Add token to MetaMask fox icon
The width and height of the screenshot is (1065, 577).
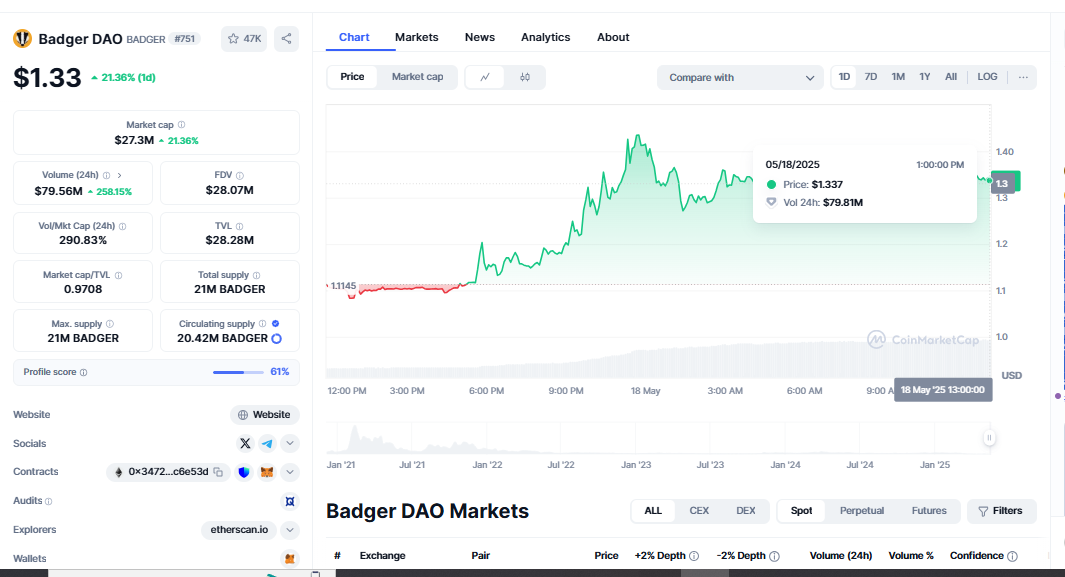(267, 472)
